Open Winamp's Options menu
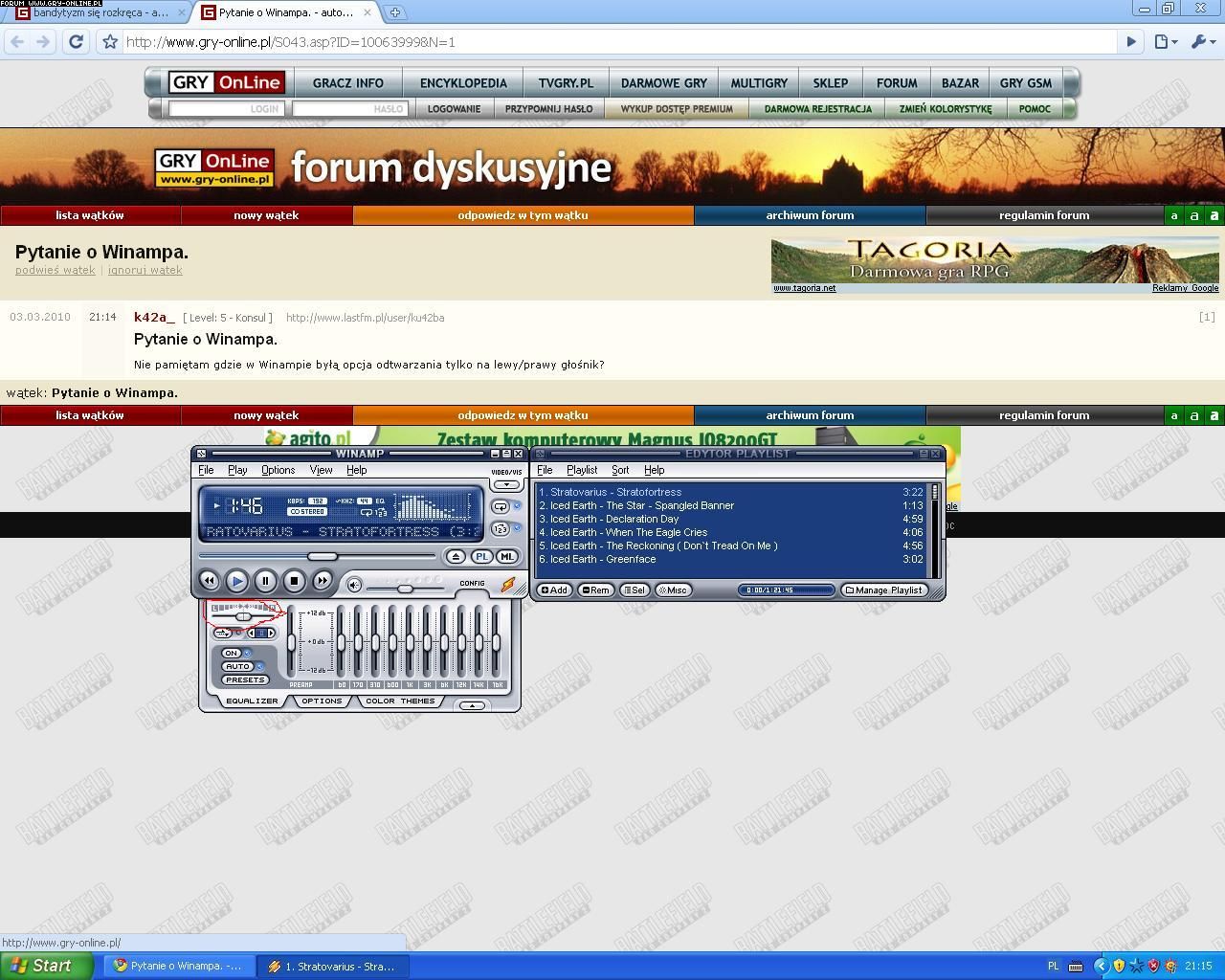The image size is (1225, 980). click(x=278, y=470)
